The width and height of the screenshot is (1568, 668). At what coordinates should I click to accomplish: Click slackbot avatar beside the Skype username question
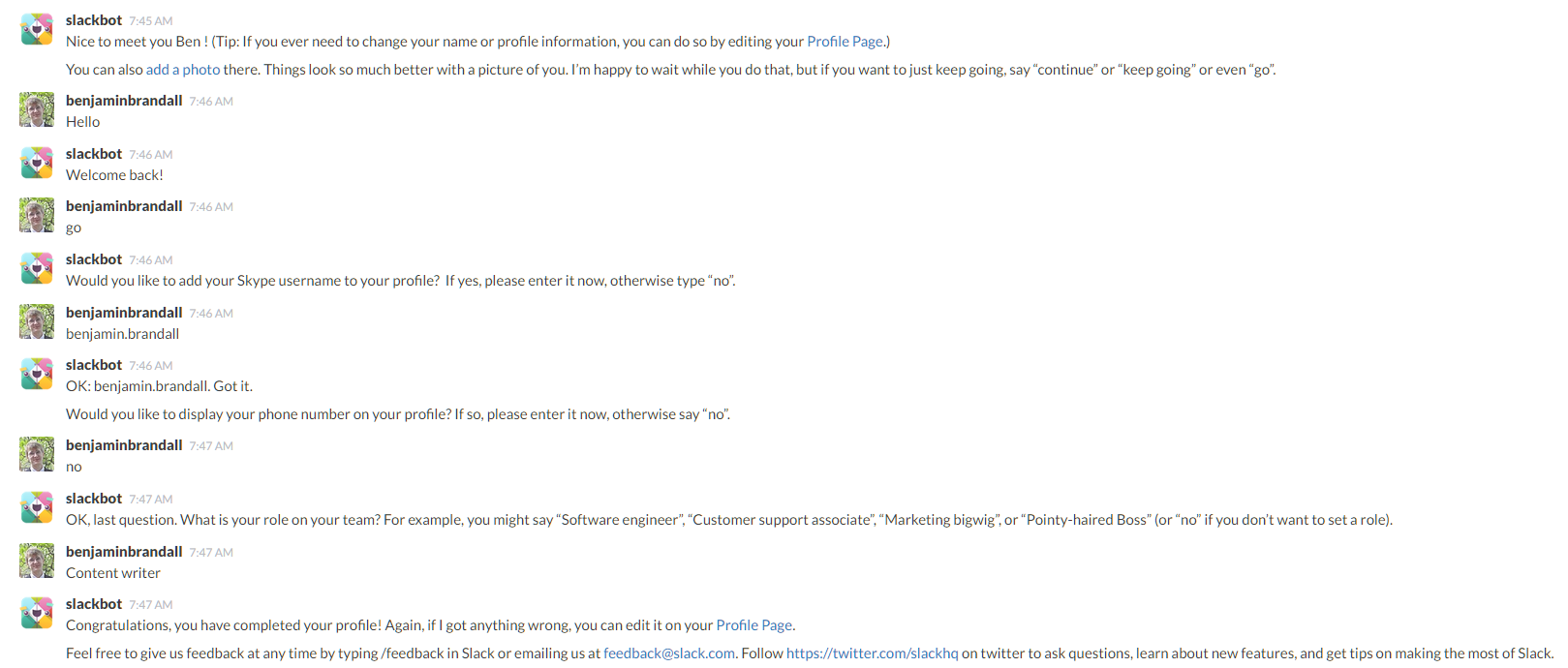tap(37, 268)
